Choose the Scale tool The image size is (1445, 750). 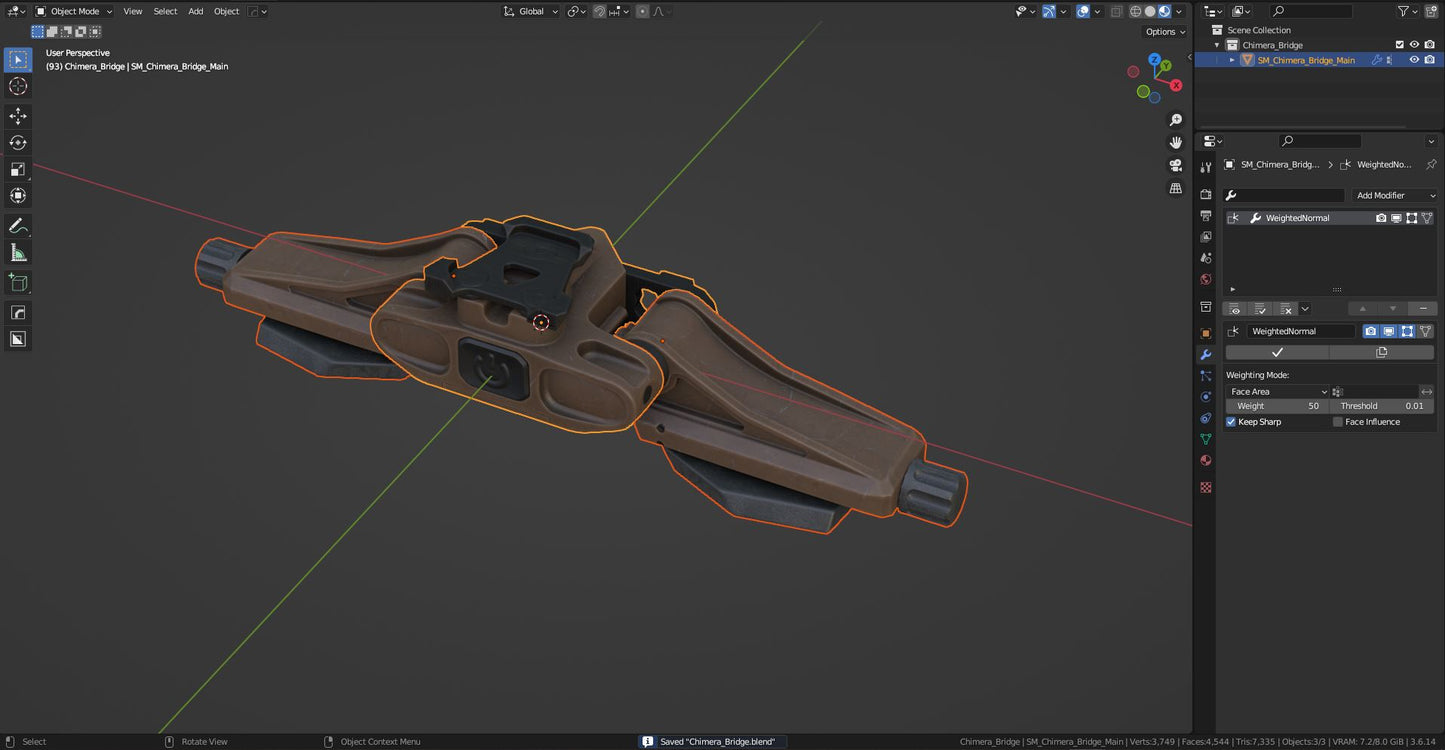18,169
